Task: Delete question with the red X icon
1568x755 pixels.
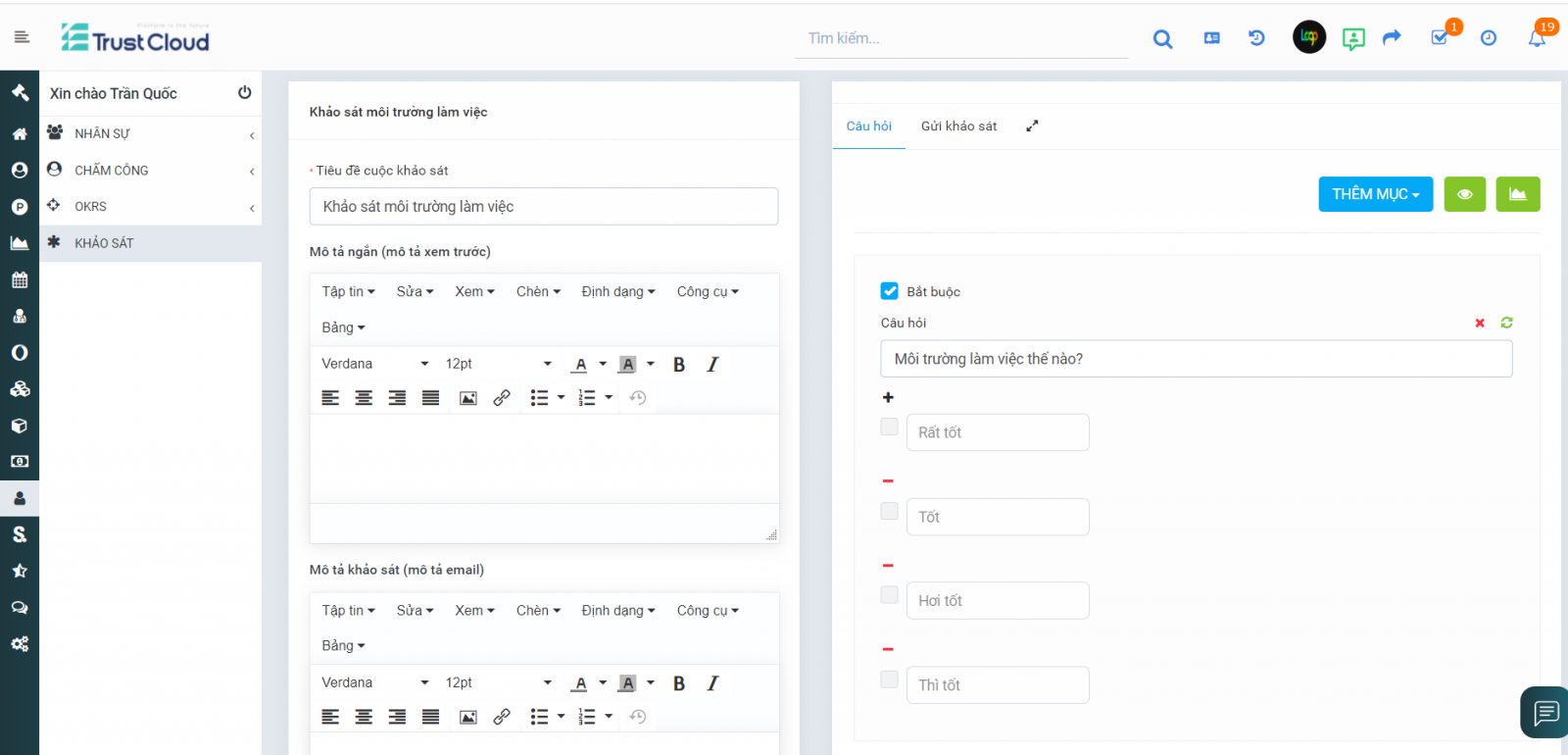Action: click(x=1480, y=323)
